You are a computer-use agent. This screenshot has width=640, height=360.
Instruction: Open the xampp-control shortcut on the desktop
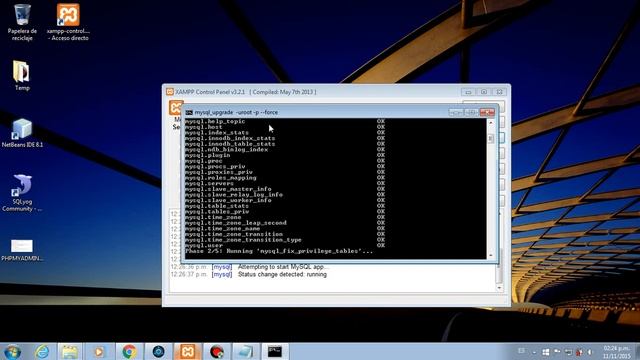(x=68, y=21)
